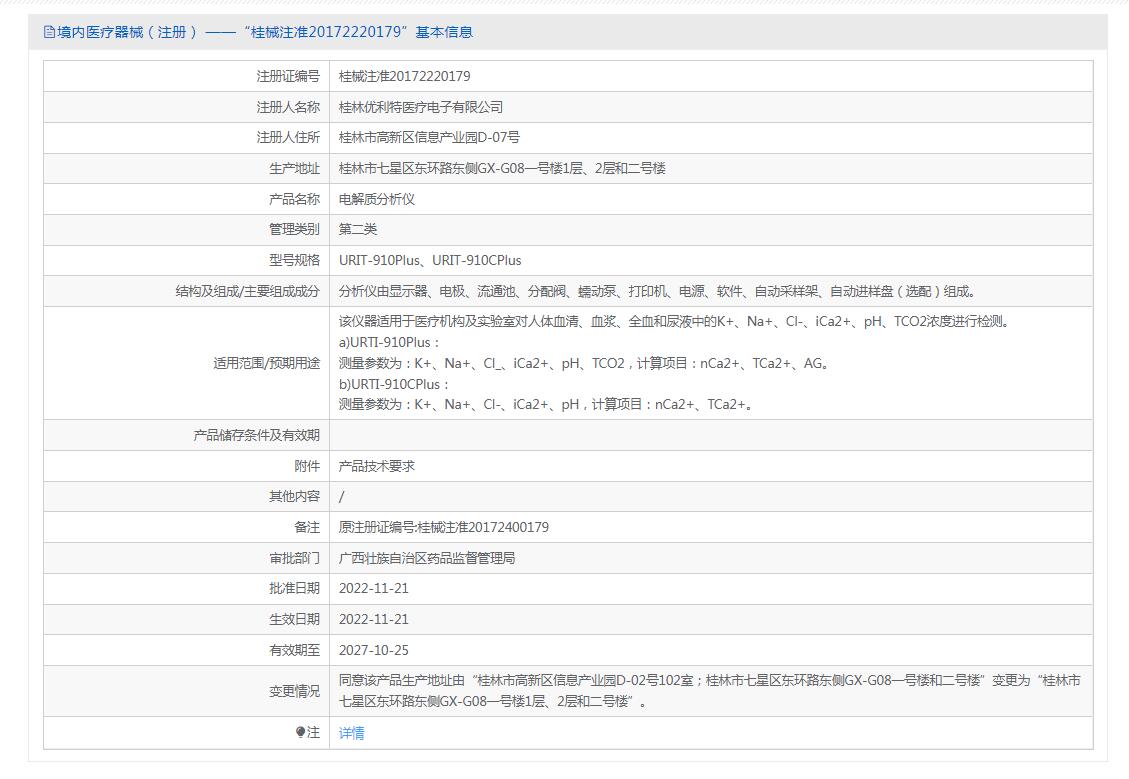The width and height of the screenshot is (1129, 779).
Task: Click product name 电解质分析仪
Action: tap(376, 199)
